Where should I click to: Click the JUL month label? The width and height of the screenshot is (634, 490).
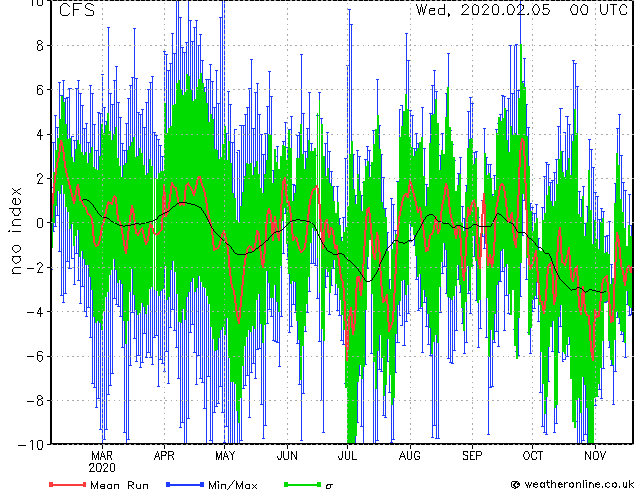347,456
